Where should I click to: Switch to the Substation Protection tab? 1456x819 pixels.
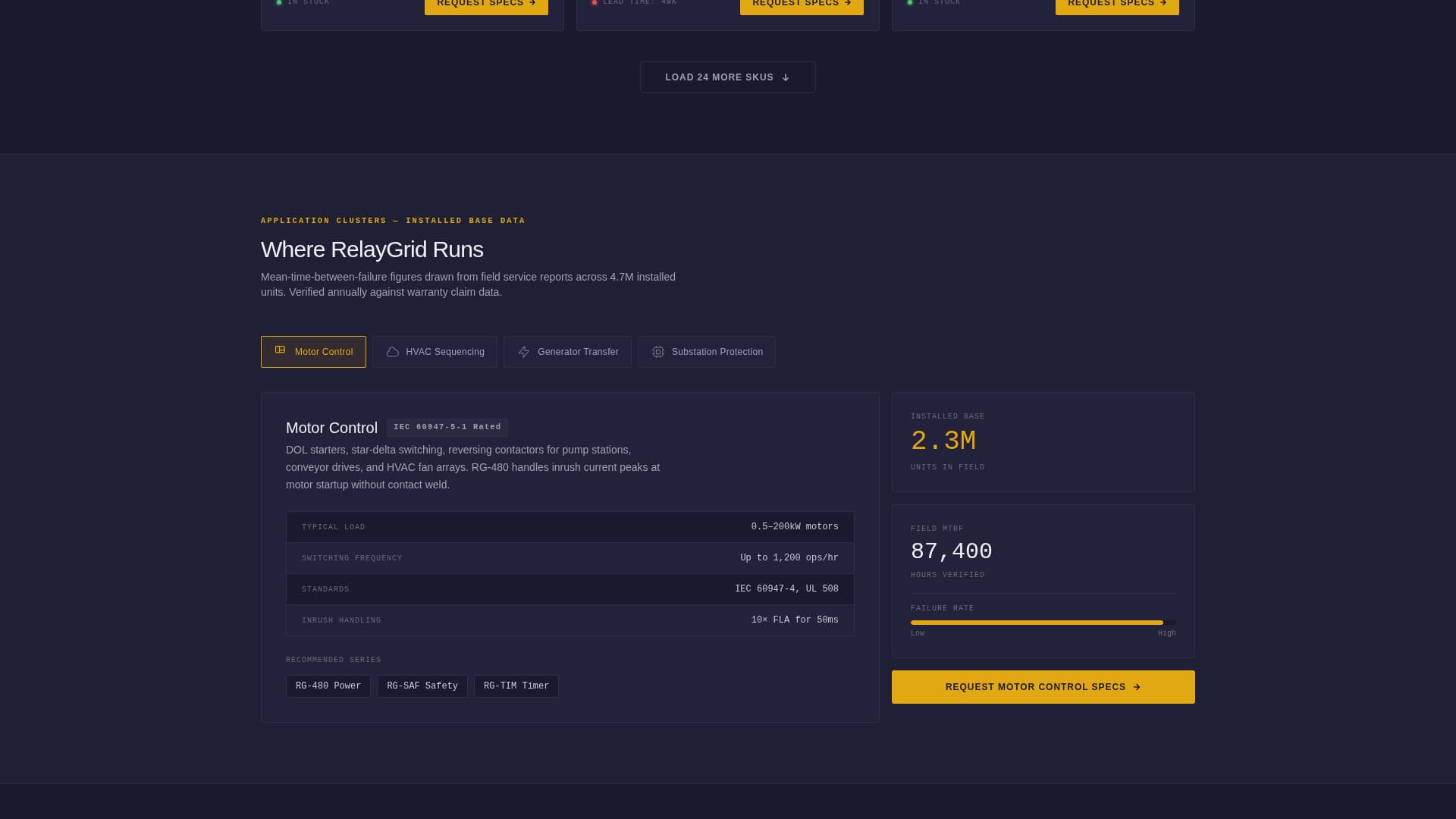click(706, 352)
